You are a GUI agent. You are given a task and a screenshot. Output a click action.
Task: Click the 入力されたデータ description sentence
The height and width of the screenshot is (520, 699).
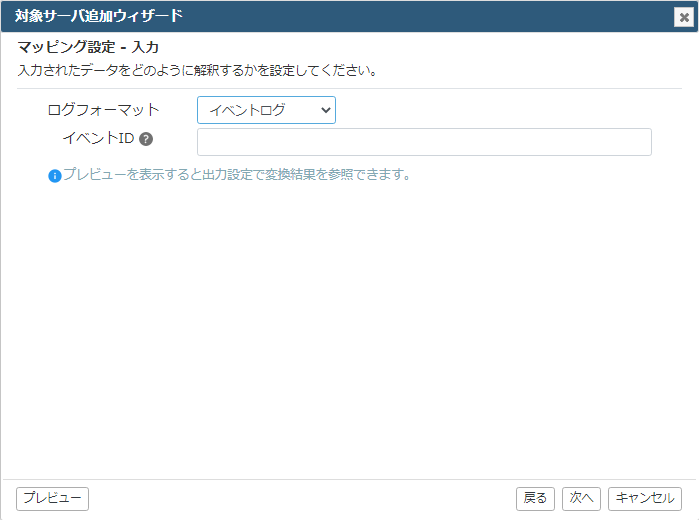(x=197, y=70)
